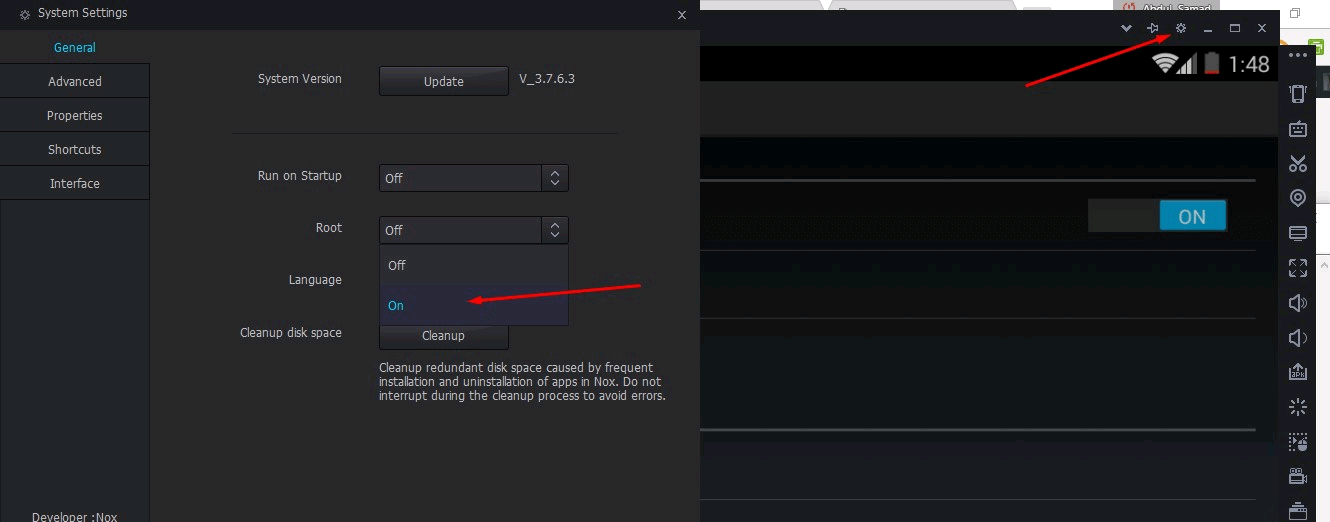
Task: Click the V_3.7.6.3 version text
Action: coord(547,79)
